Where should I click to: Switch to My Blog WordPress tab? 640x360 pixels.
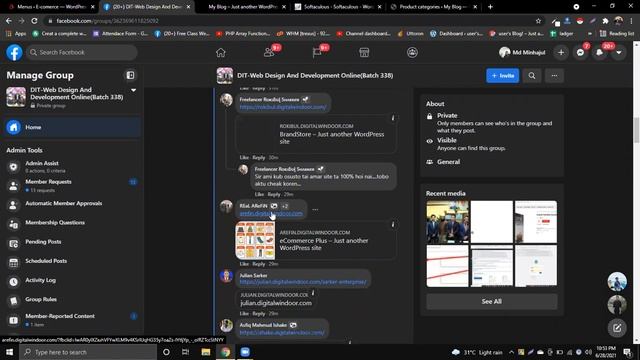point(242,7)
